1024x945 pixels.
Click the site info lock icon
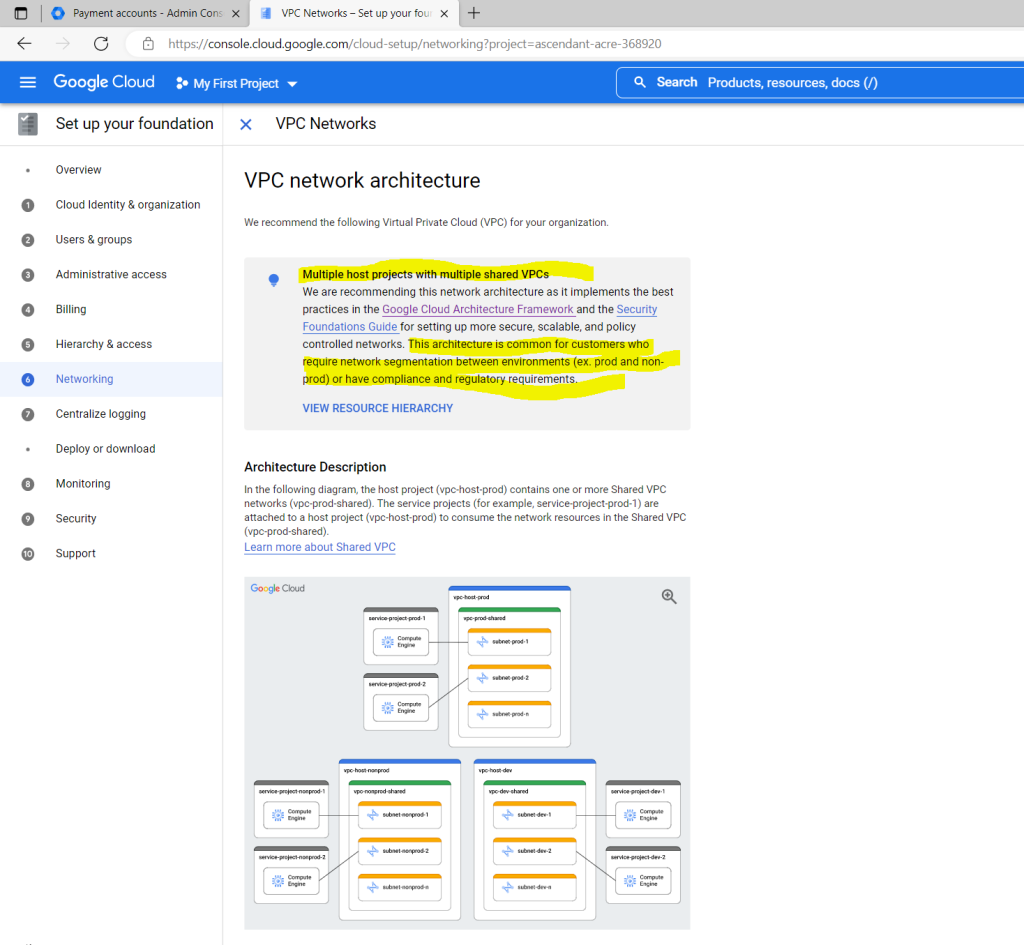[x=148, y=44]
